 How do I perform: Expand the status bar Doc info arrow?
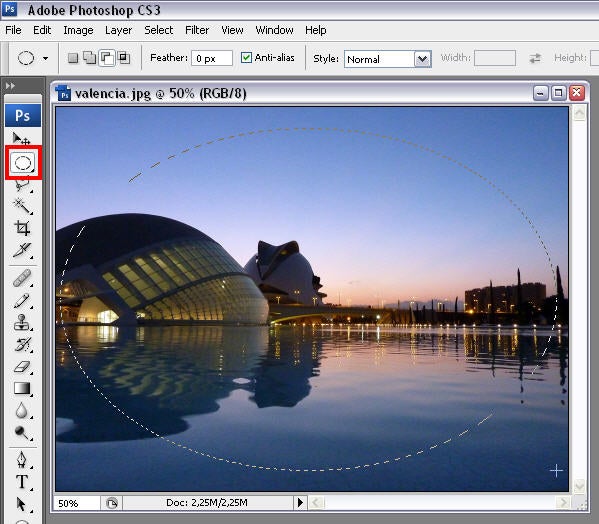(x=300, y=503)
